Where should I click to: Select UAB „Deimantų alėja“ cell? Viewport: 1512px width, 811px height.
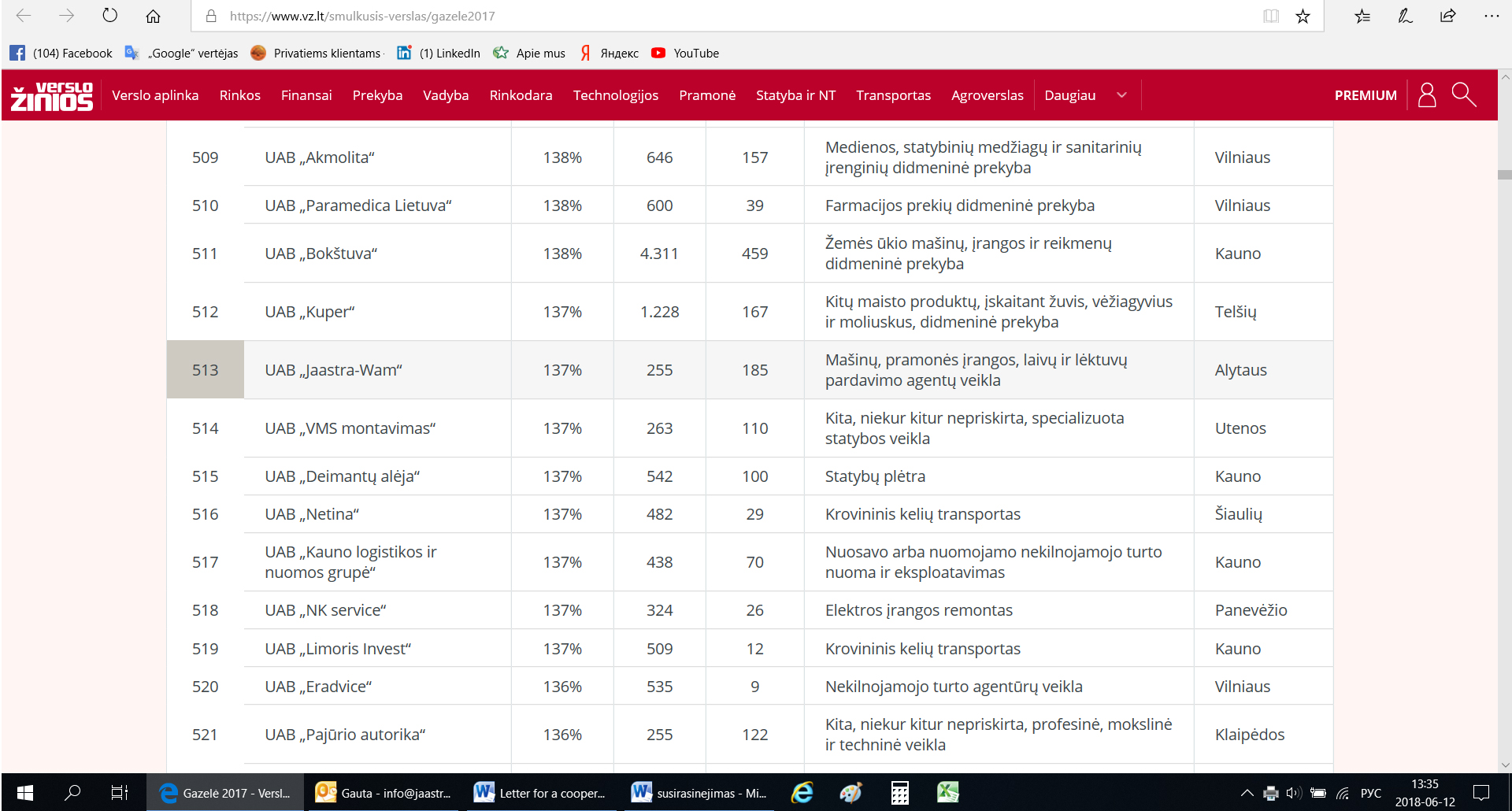coord(343,476)
